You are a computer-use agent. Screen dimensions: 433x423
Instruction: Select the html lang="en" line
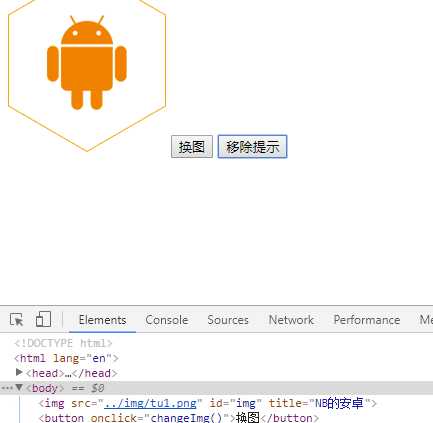click(66, 358)
